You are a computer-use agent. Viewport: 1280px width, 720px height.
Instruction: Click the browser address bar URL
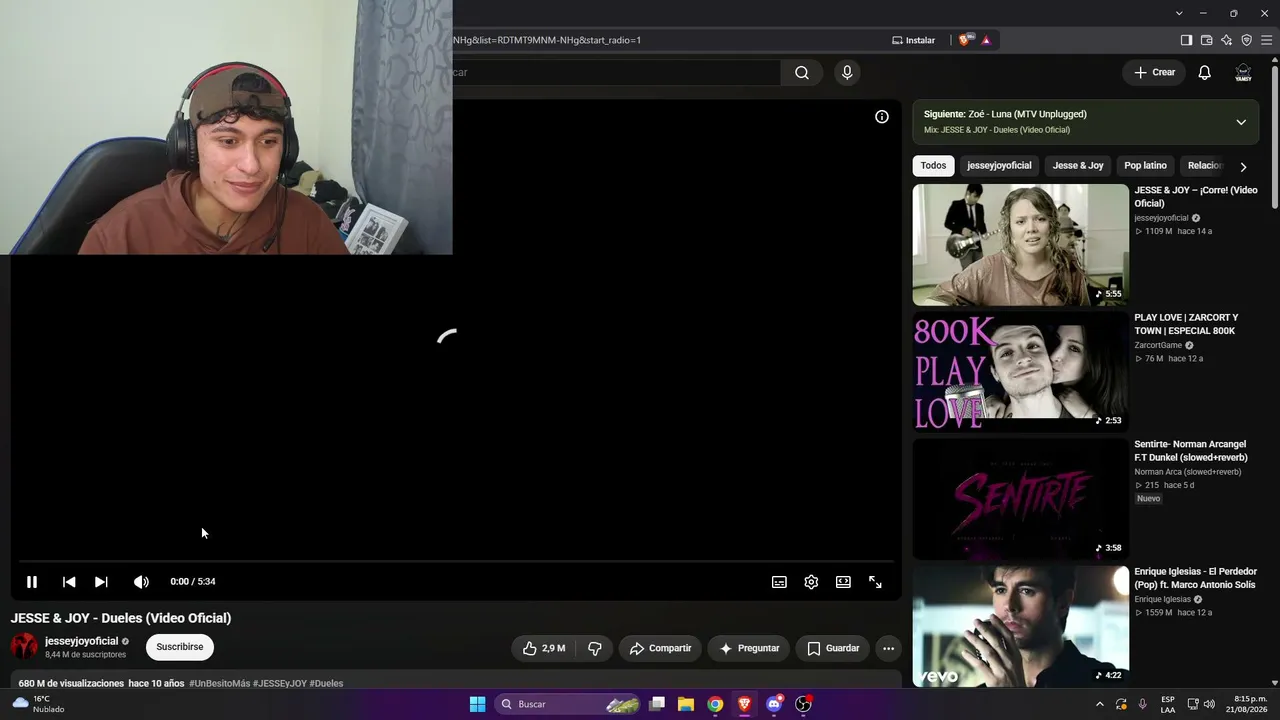[x=547, y=40]
